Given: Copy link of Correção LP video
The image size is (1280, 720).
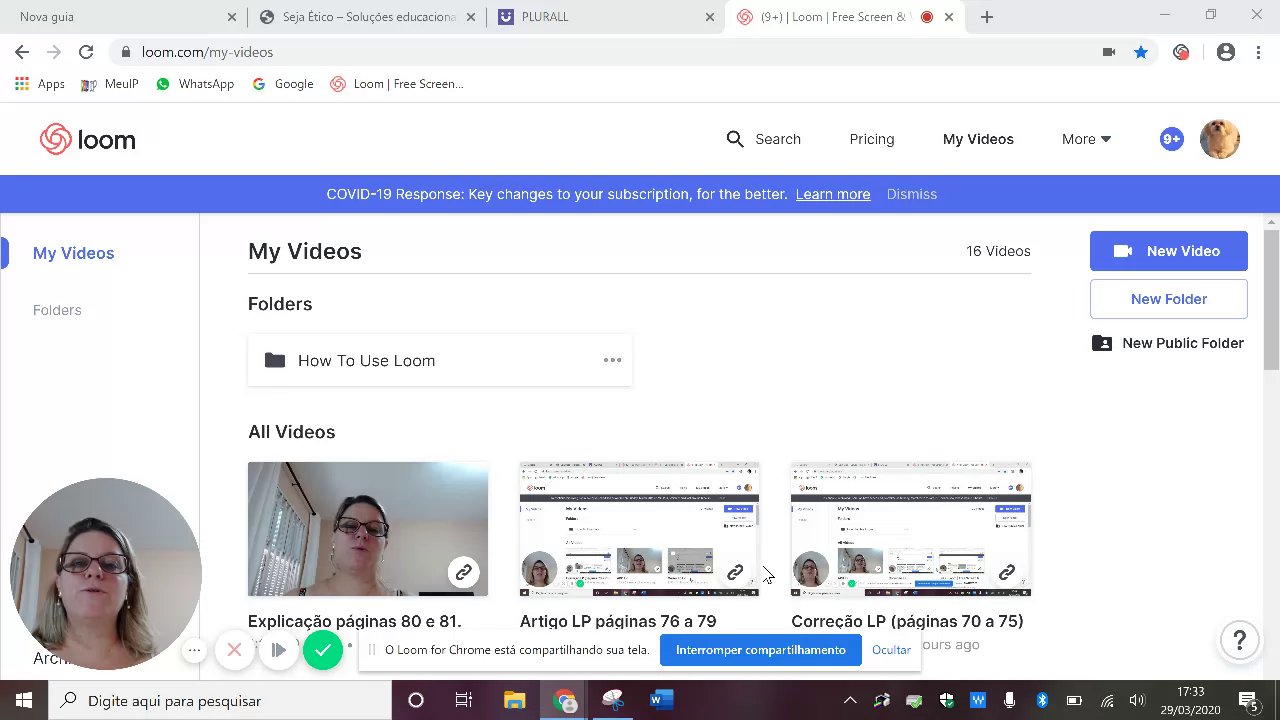Looking at the screenshot, I should 1007,573.
